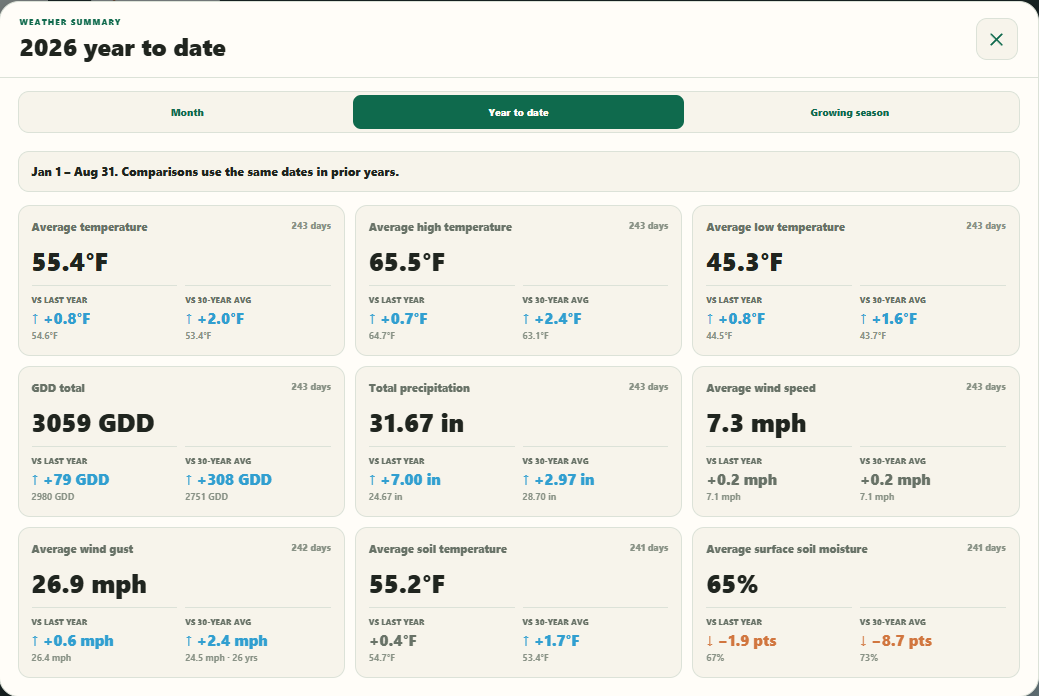1039x696 pixels.
Task: Click the +2.97 in precipitation change
Action: [559, 480]
